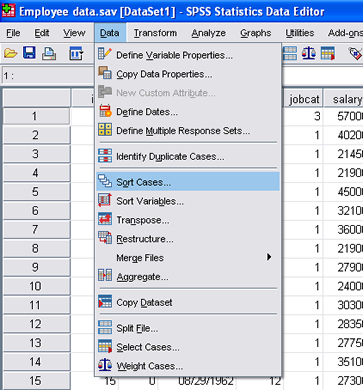
Task: Click the Select Cases toolbar icon
Action: [328, 53]
